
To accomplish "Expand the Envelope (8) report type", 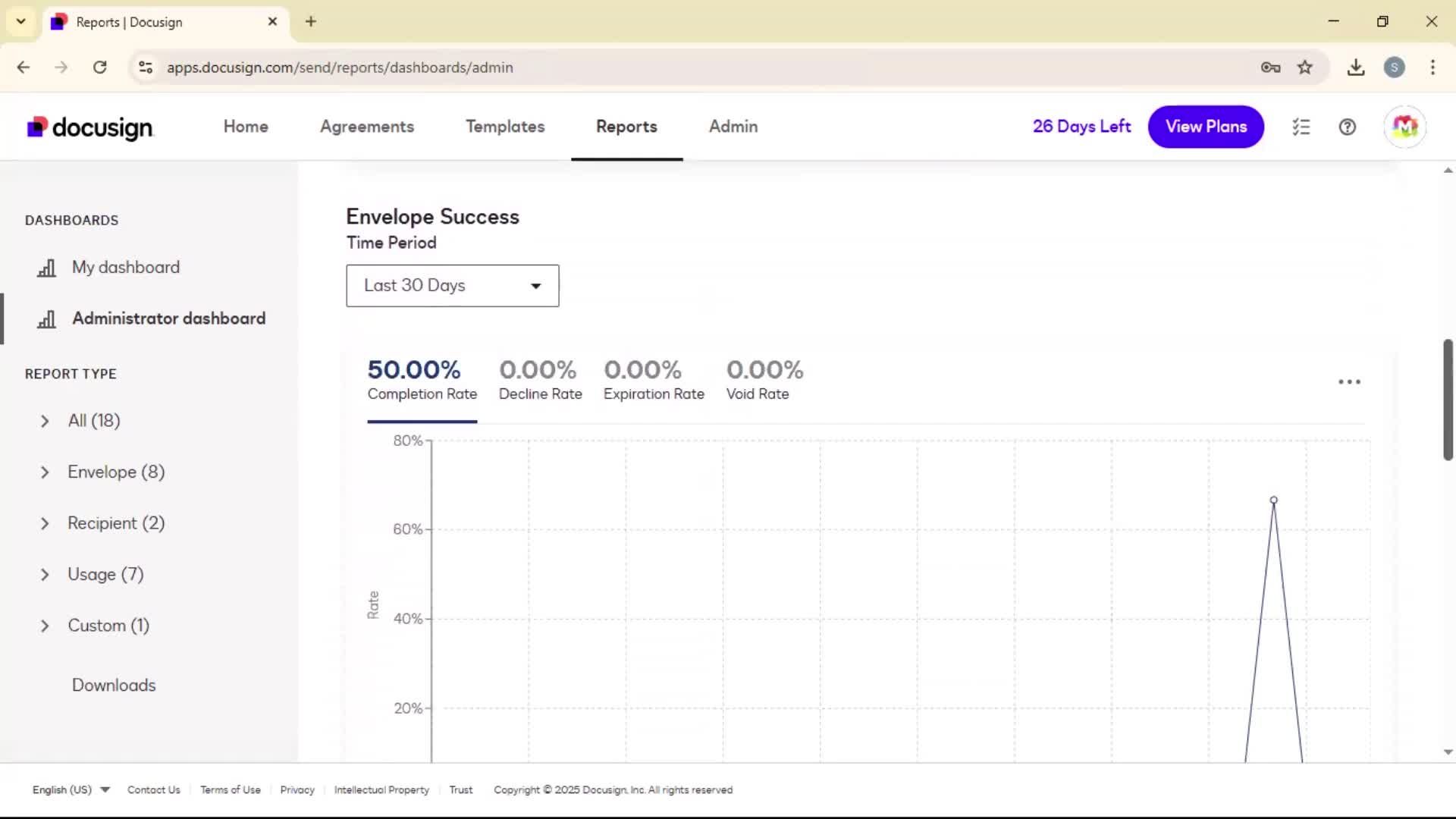I will [45, 472].
